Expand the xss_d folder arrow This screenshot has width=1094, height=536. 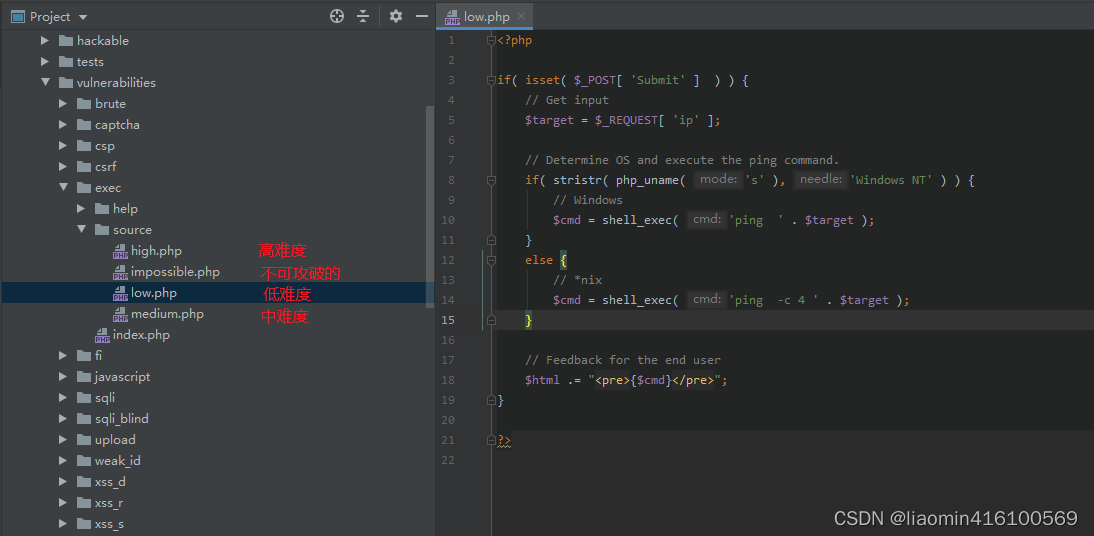coord(63,482)
